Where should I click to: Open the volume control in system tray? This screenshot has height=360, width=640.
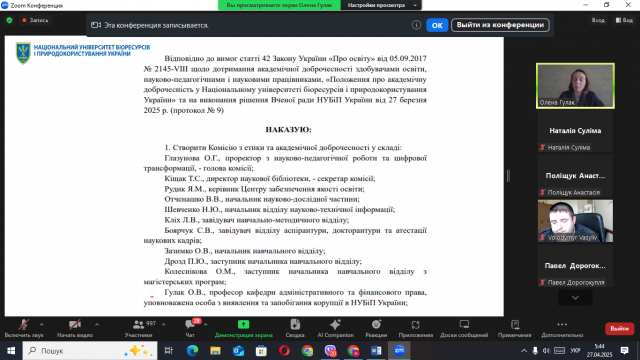[547, 351]
